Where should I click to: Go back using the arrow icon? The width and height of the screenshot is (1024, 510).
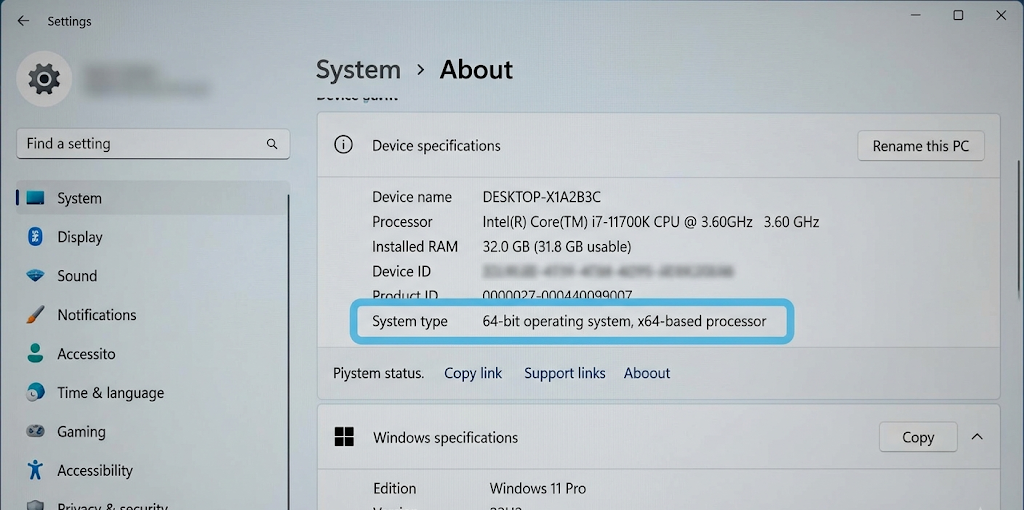[23, 21]
